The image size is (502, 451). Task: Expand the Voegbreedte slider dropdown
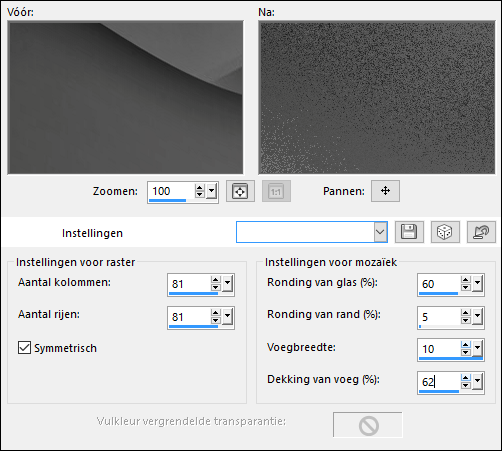[x=477, y=349]
